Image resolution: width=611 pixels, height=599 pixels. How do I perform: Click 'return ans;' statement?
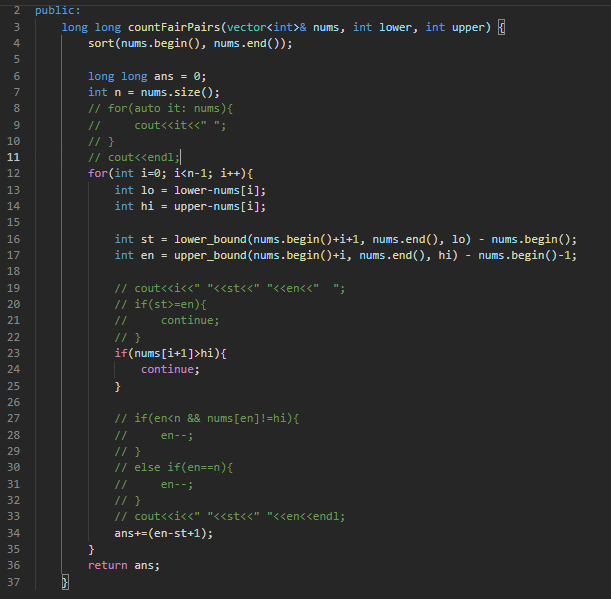[x=124, y=565]
